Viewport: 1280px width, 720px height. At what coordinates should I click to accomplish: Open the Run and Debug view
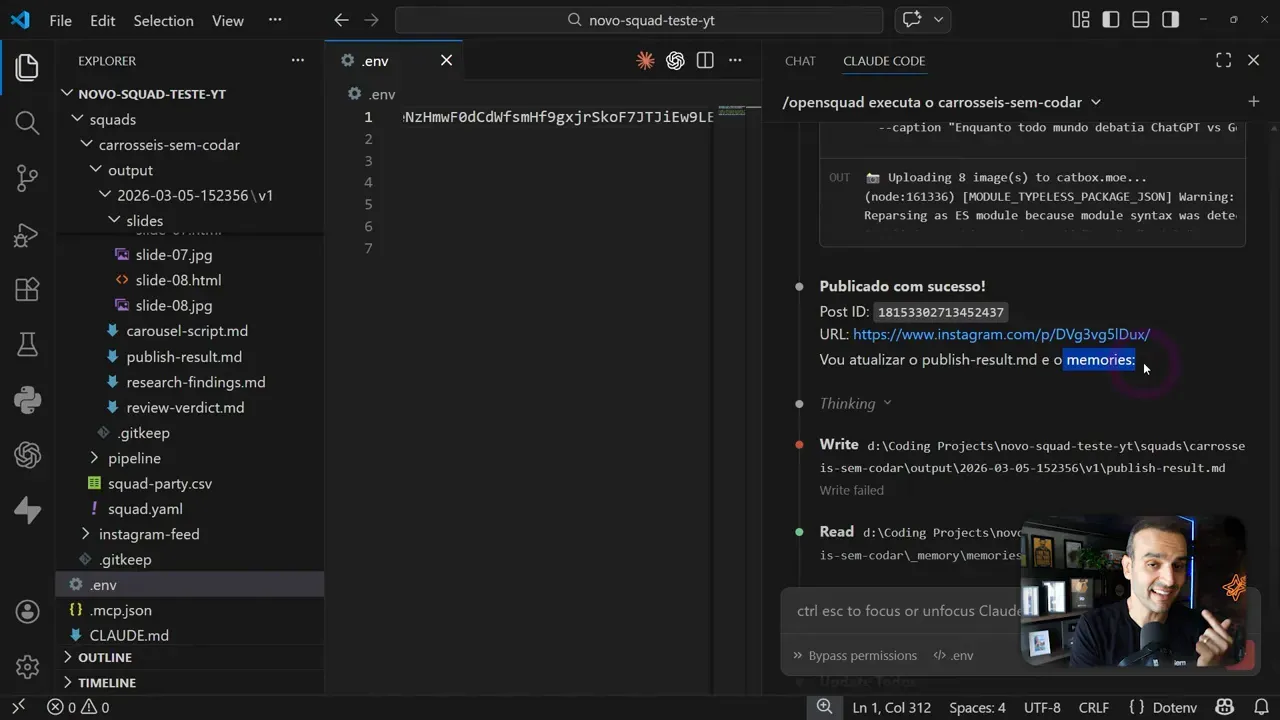point(27,235)
